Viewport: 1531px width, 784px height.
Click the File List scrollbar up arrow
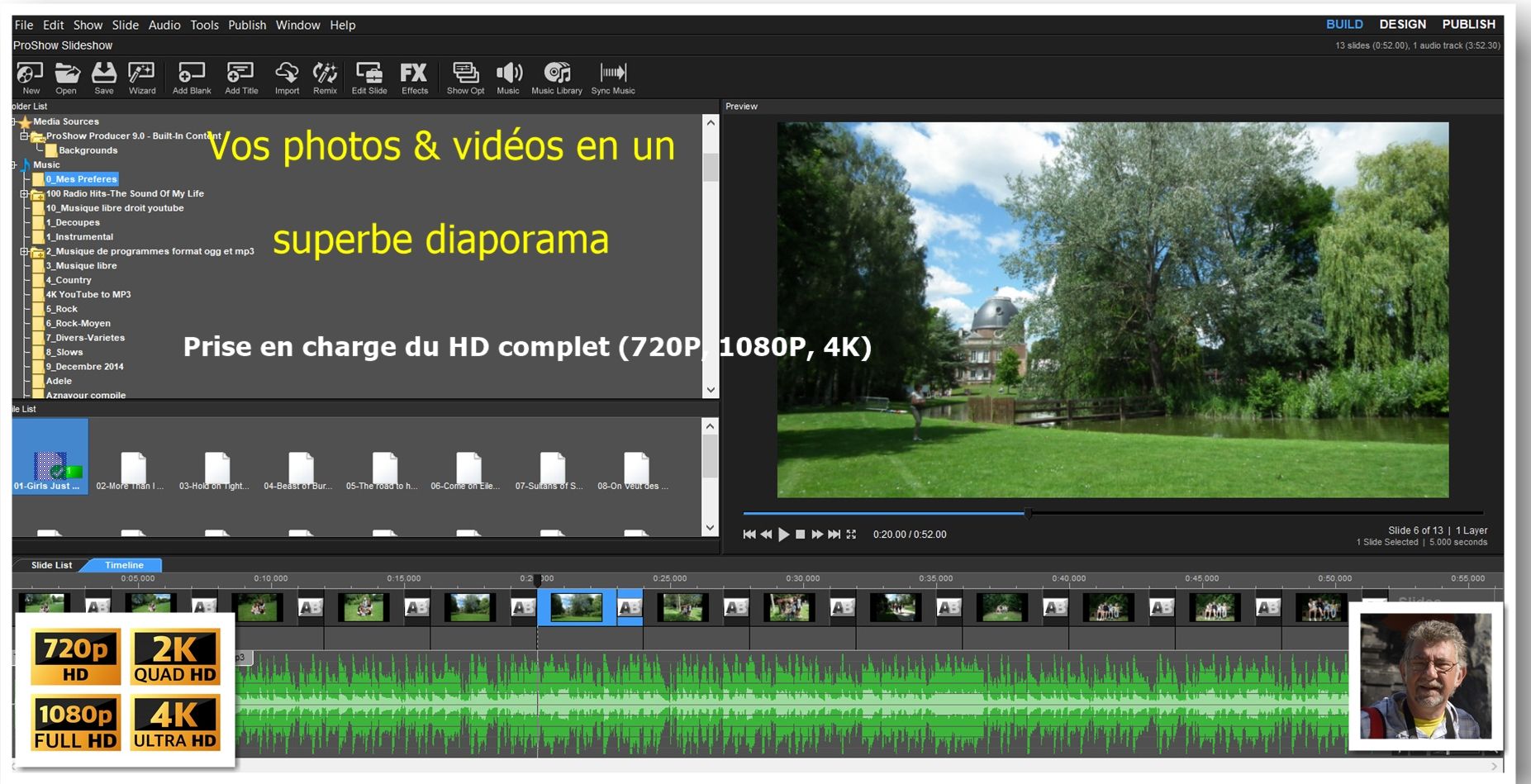[710, 426]
